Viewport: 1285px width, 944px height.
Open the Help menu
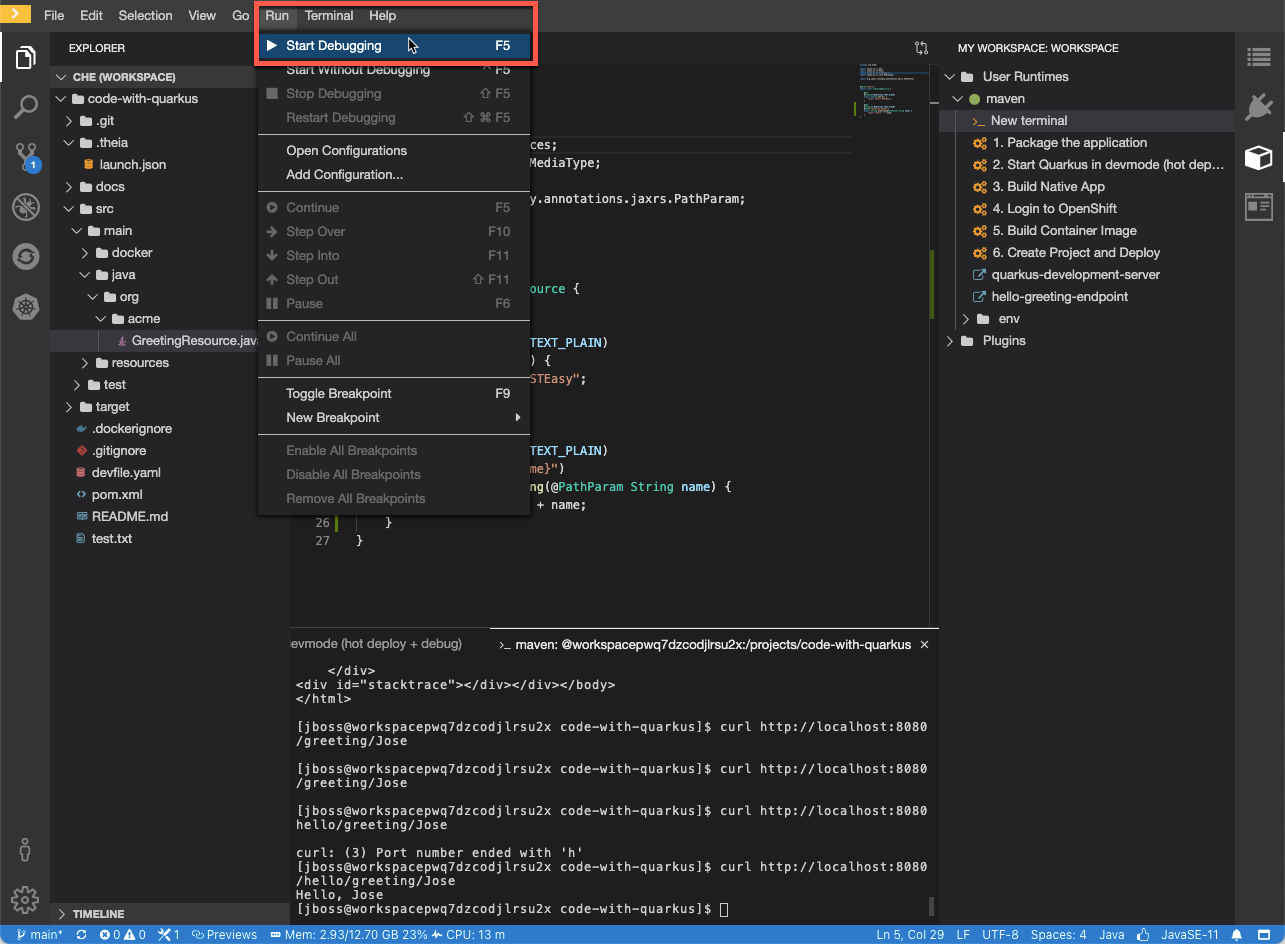tap(382, 15)
